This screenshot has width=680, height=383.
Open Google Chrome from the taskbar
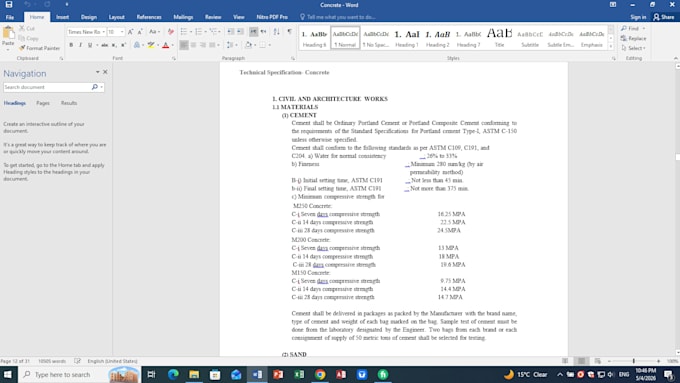(x=320, y=374)
